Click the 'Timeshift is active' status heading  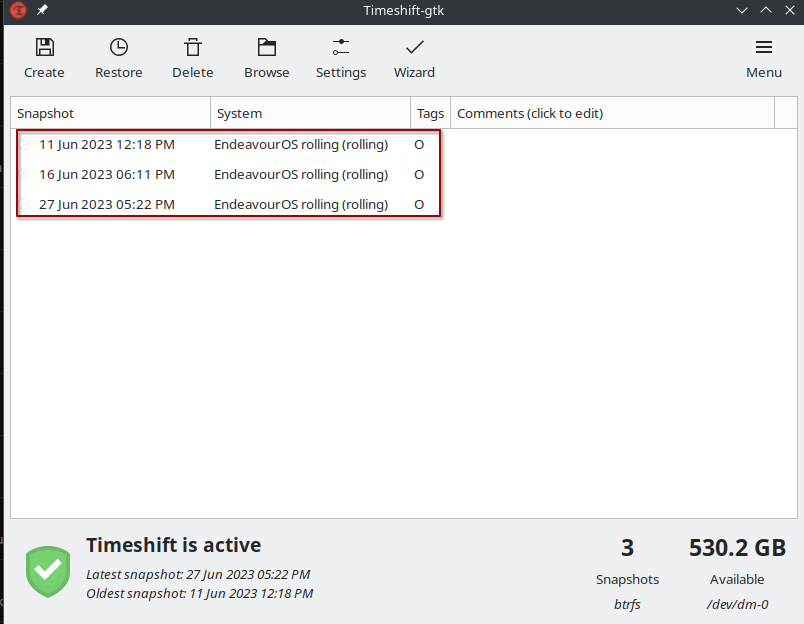point(173,545)
